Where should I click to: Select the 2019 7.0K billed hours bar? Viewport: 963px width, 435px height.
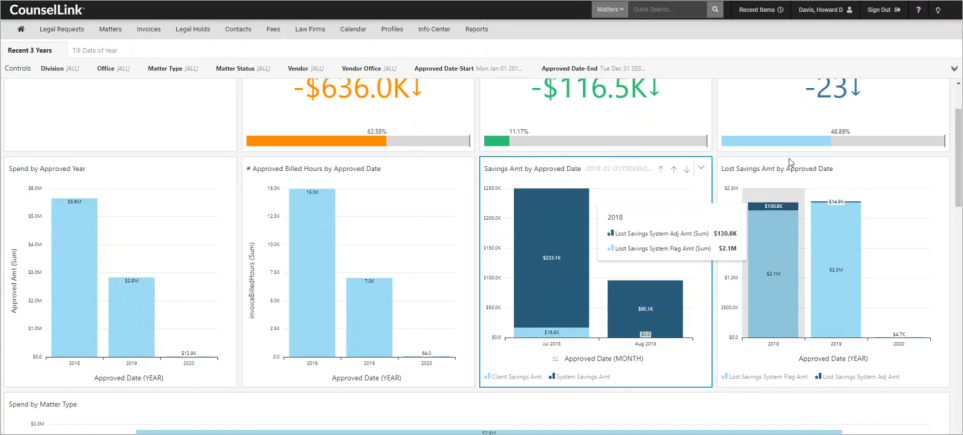pyautogui.click(x=369, y=317)
